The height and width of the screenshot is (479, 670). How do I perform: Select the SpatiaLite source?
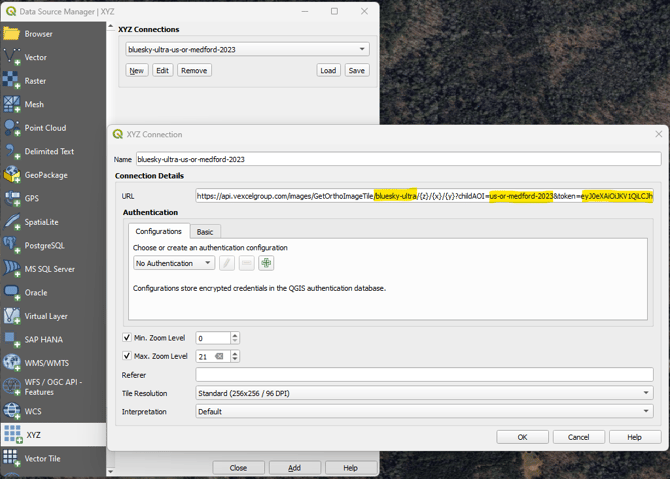(x=53, y=222)
